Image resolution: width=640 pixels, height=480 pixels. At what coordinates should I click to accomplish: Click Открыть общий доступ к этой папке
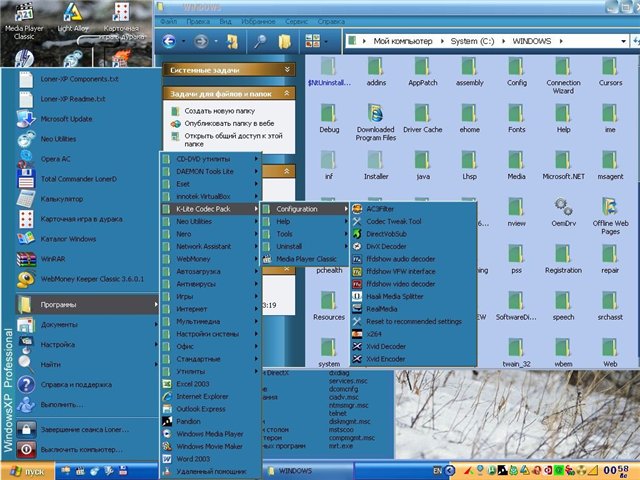pyautogui.click(x=233, y=140)
